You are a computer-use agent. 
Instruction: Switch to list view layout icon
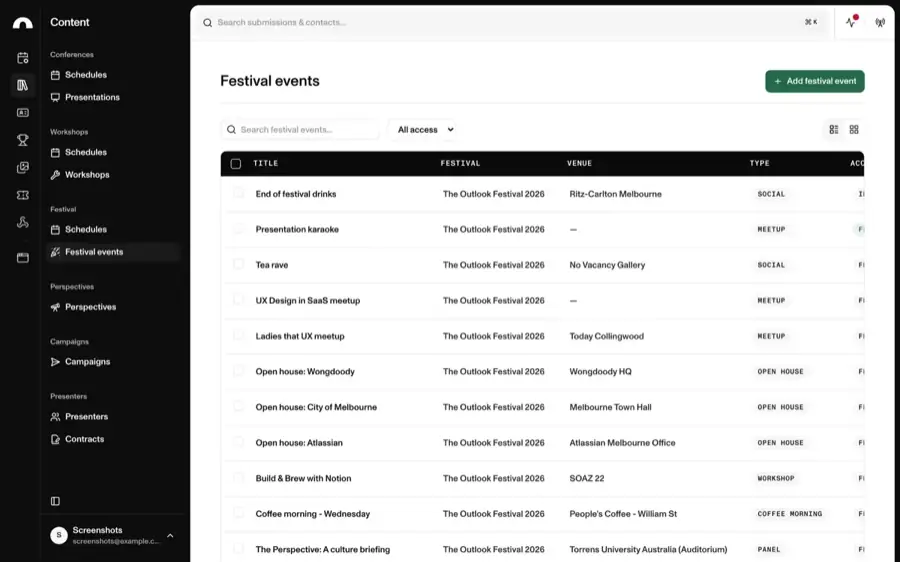click(834, 130)
